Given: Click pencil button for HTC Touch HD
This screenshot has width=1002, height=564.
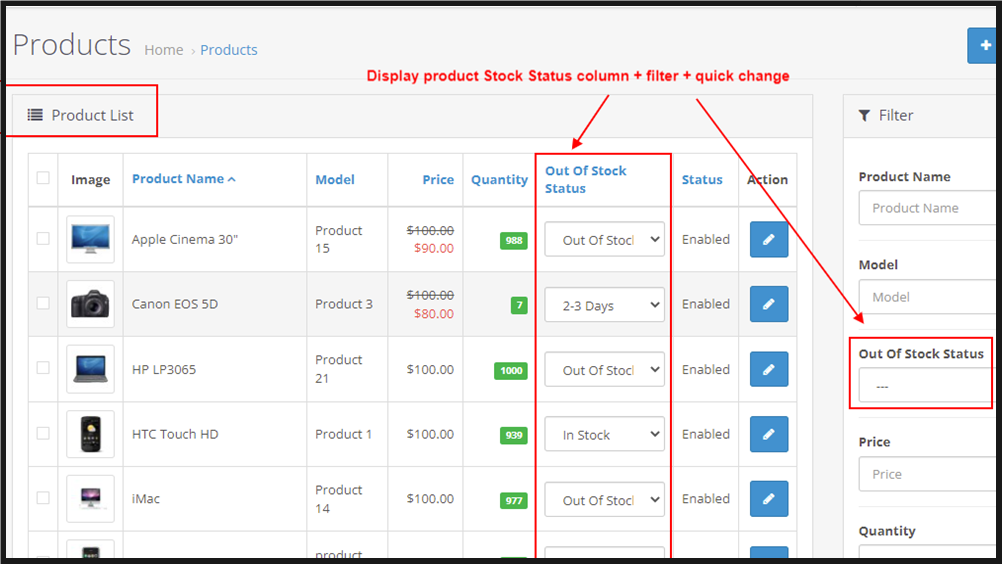Looking at the screenshot, I should [x=768, y=434].
